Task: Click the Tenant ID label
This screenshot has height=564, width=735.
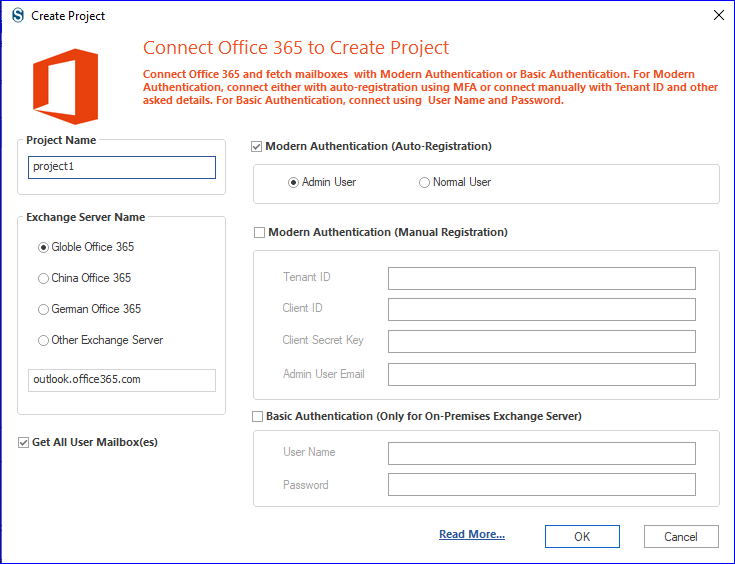Action: [307, 277]
